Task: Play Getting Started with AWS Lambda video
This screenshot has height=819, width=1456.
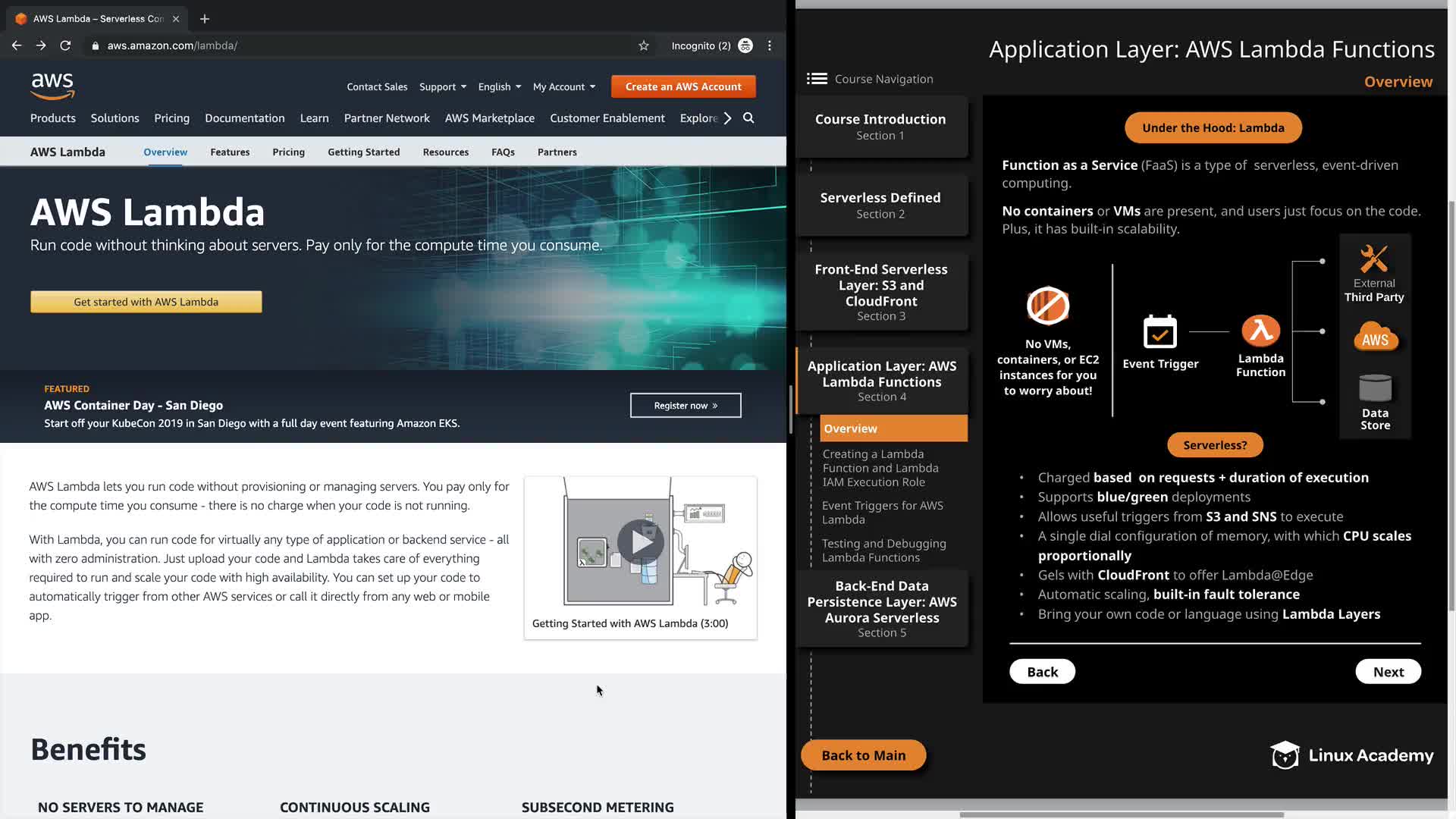Action: click(640, 541)
